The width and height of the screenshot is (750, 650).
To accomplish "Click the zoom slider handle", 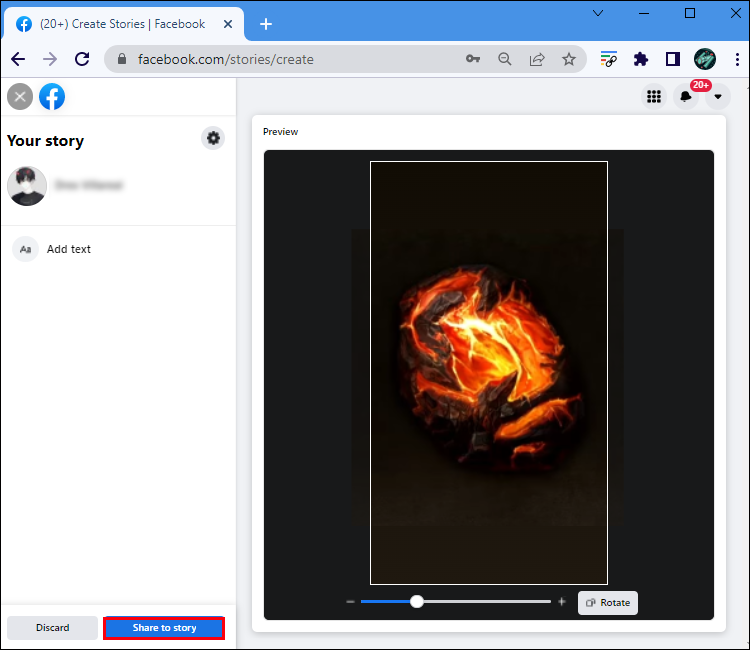I will click(x=417, y=602).
